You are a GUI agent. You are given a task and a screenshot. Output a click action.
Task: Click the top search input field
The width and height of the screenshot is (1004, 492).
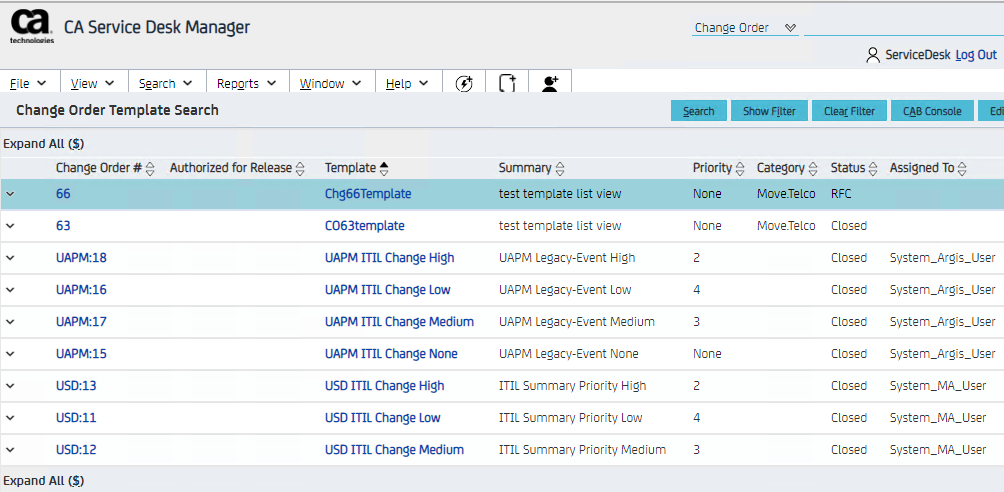pos(903,28)
